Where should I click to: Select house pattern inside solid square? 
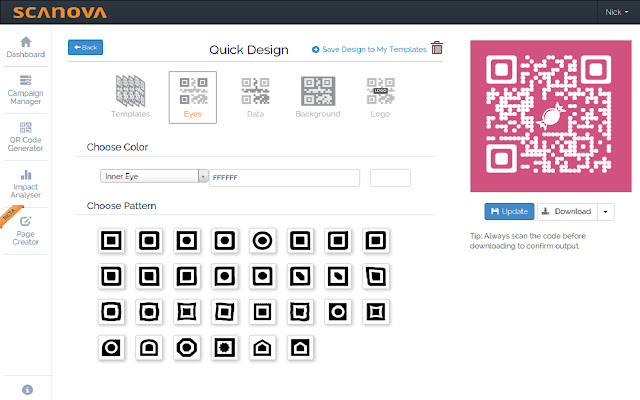tap(300, 348)
